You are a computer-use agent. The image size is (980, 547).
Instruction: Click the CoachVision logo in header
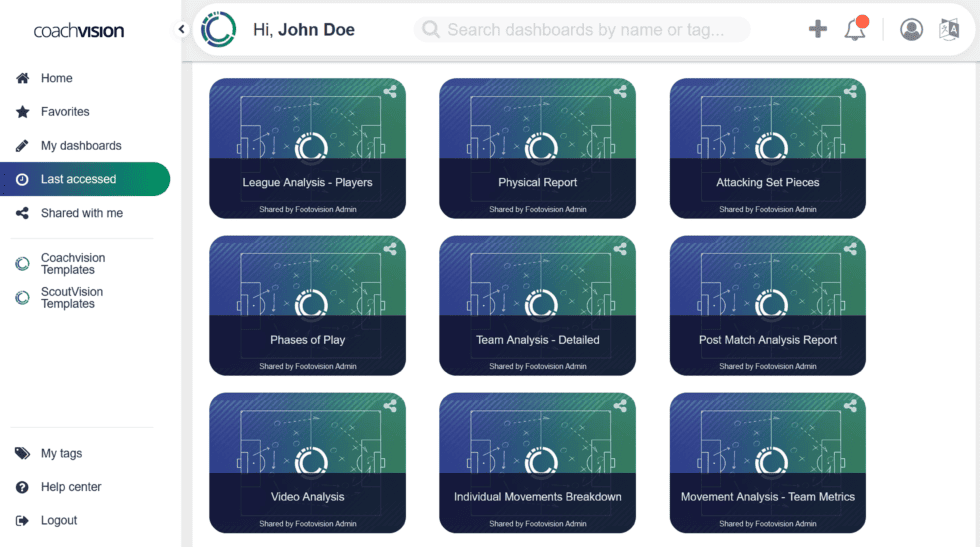point(218,30)
